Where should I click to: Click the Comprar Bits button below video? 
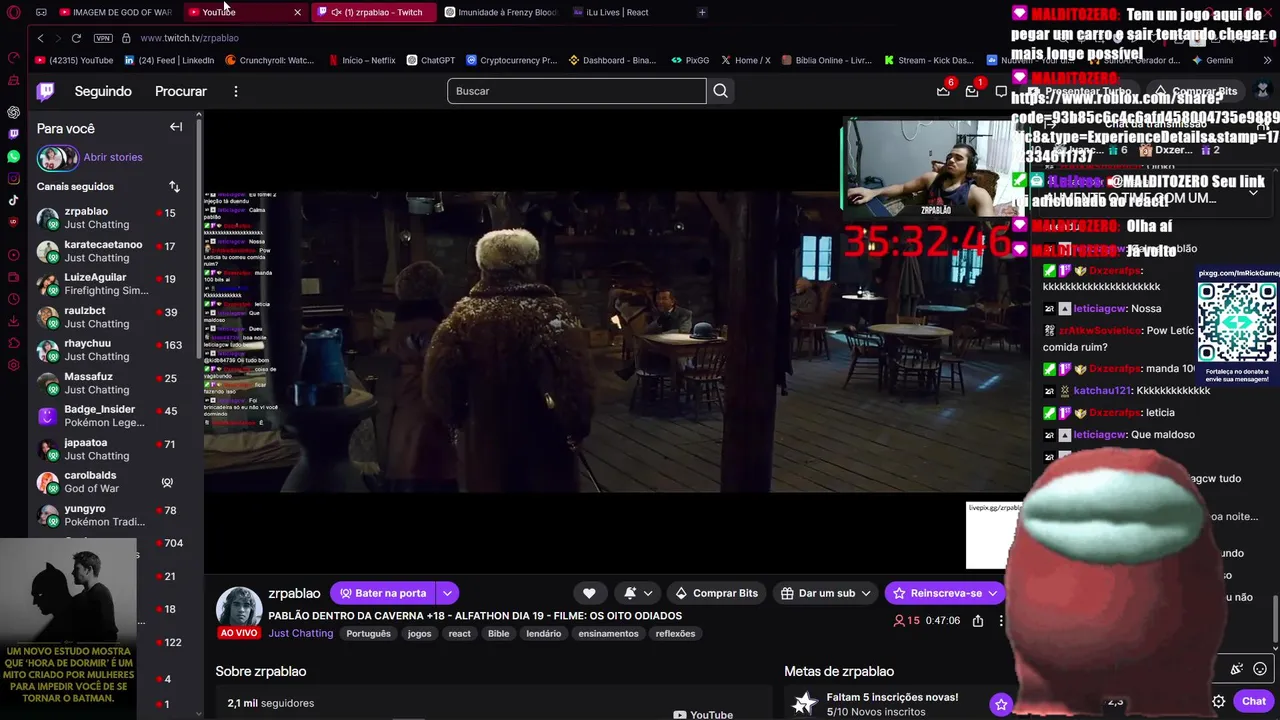[x=716, y=593]
